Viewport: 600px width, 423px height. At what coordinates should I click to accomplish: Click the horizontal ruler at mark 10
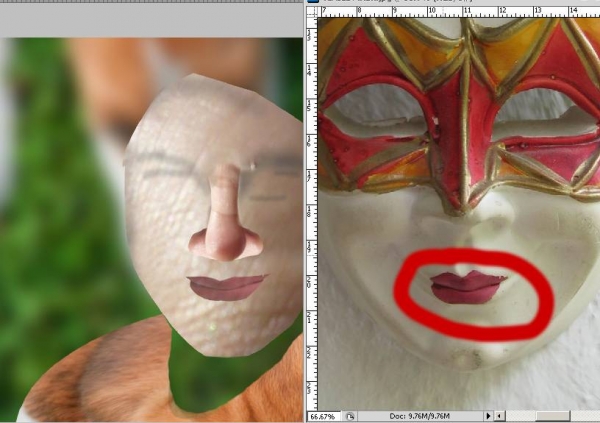point(431,11)
